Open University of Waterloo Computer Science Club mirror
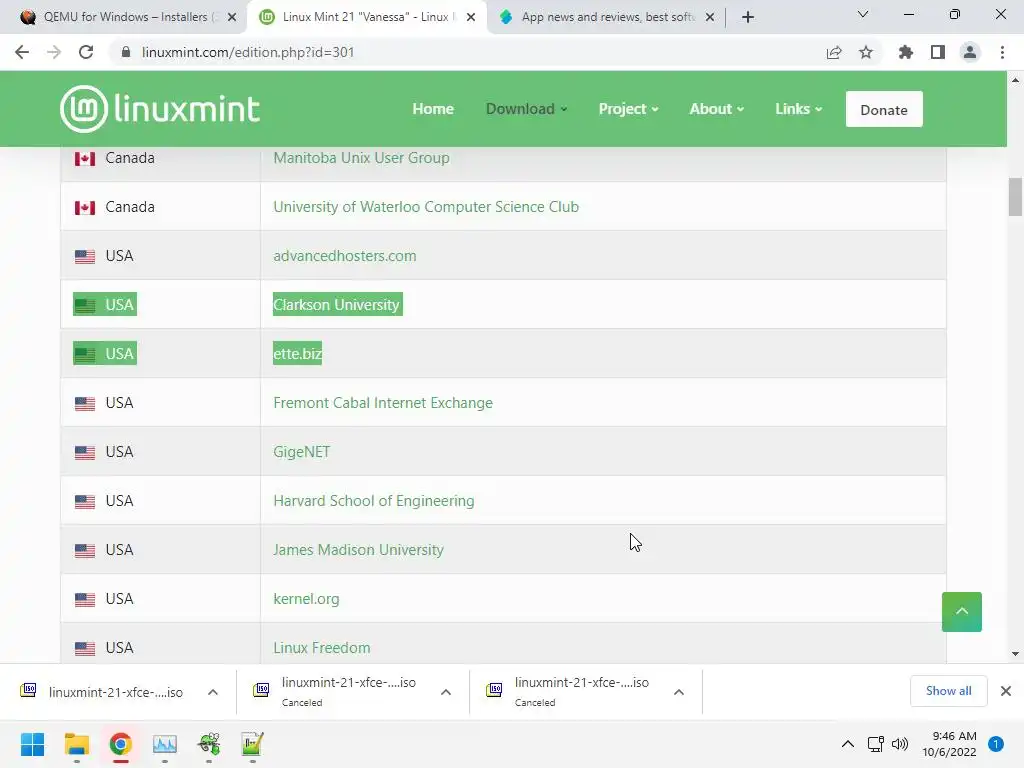The width and height of the screenshot is (1024, 768). (x=426, y=207)
